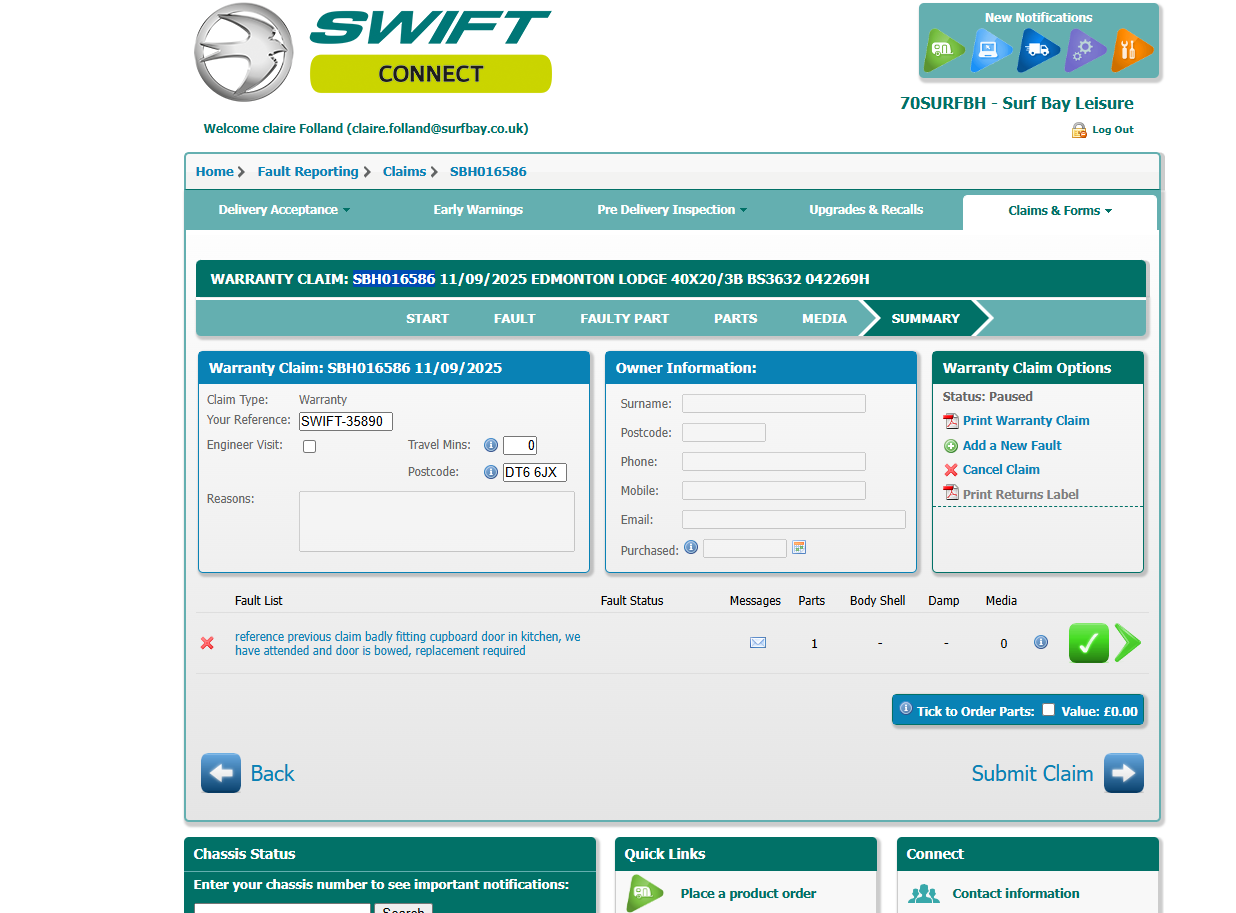
Task: Delete the cupboard door fault with red X
Action: (x=207, y=643)
